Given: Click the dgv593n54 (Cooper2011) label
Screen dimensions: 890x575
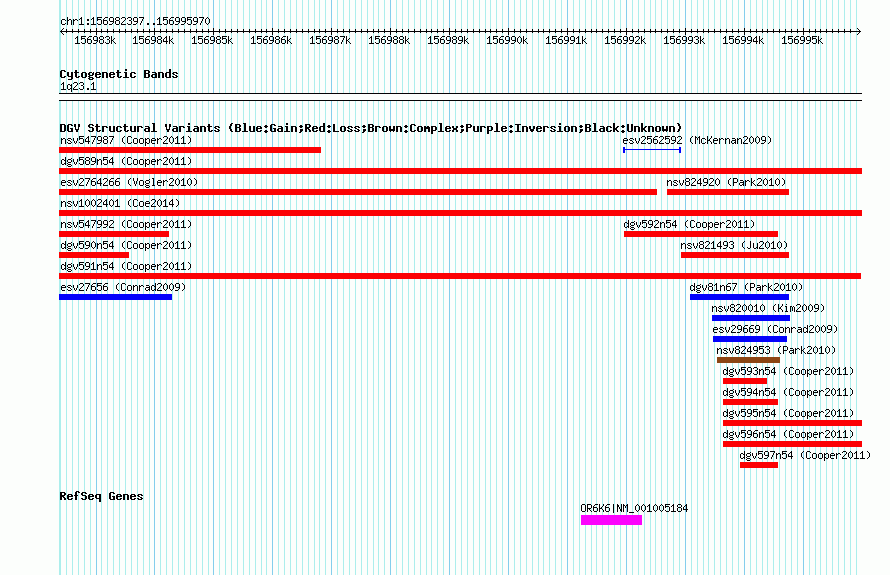Looking at the screenshot, I should point(788,371).
